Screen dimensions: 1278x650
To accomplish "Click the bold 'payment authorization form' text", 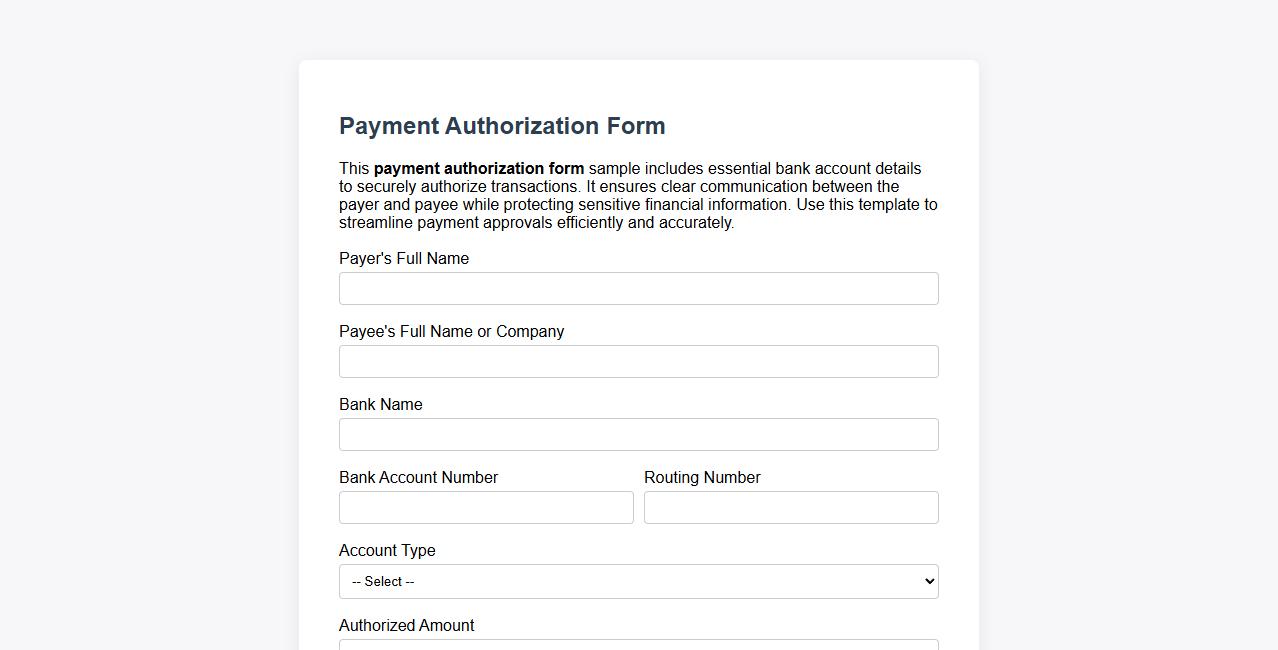I will point(477,168).
